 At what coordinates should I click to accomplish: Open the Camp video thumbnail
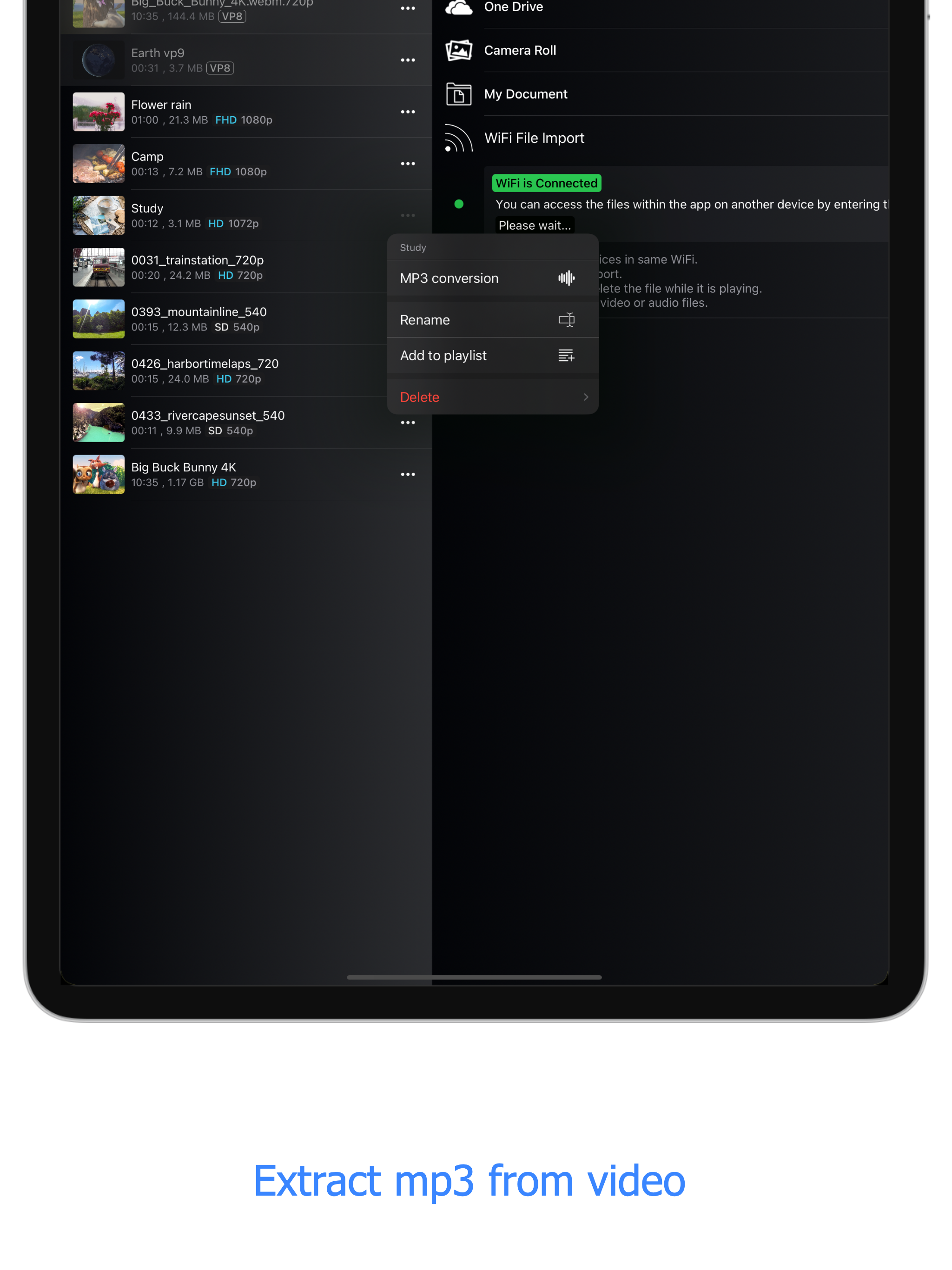pyautogui.click(x=99, y=164)
